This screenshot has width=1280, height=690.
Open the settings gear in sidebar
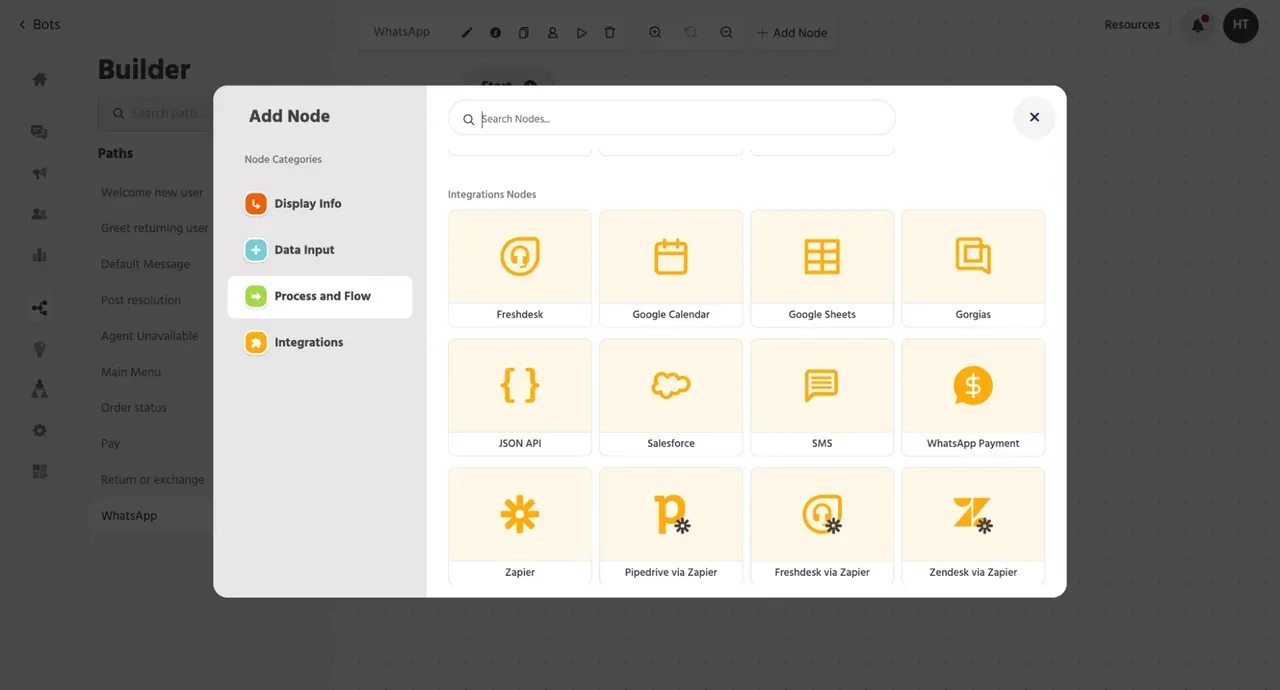coord(40,430)
